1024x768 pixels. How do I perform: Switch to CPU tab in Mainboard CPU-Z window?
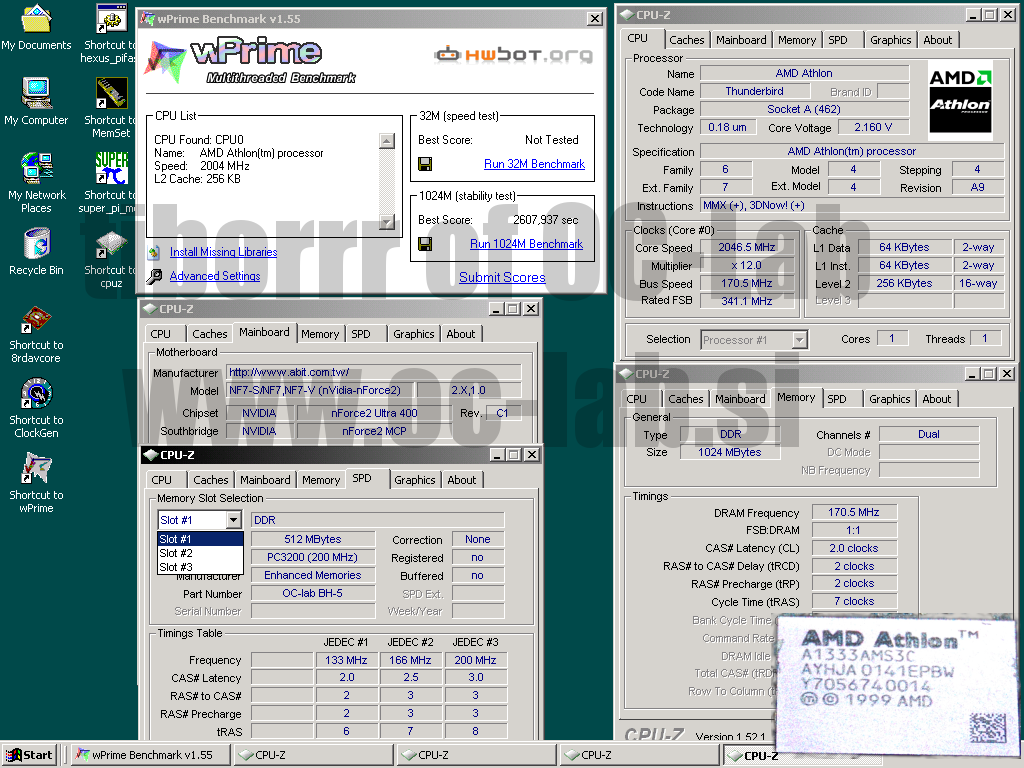(x=160, y=334)
